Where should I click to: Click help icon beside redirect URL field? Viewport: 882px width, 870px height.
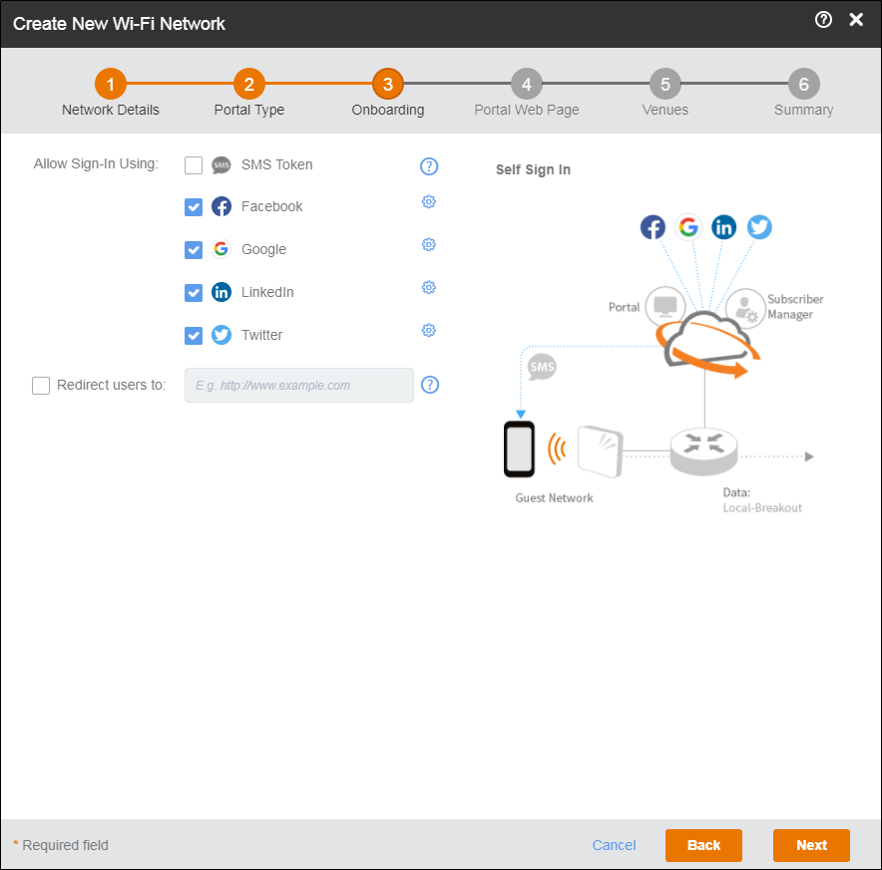pyautogui.click(x=430, y=385)
